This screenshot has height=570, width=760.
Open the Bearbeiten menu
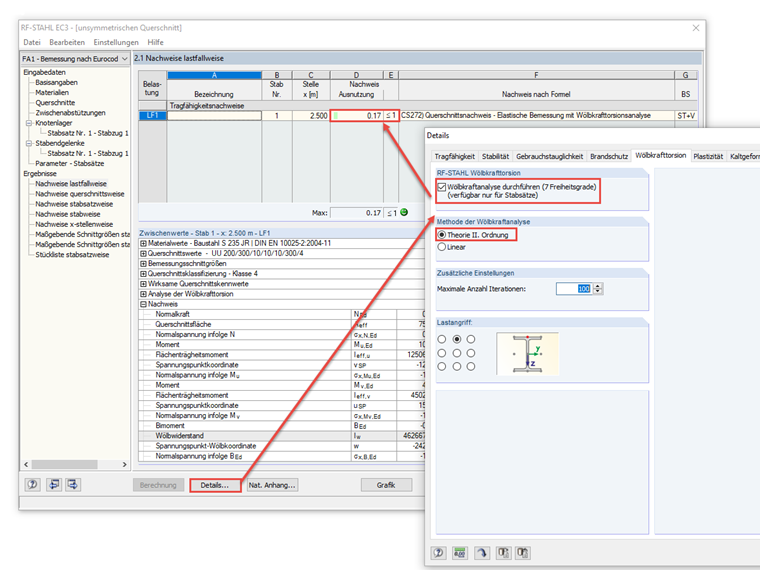pyautogui.click(x=67, y=42)
